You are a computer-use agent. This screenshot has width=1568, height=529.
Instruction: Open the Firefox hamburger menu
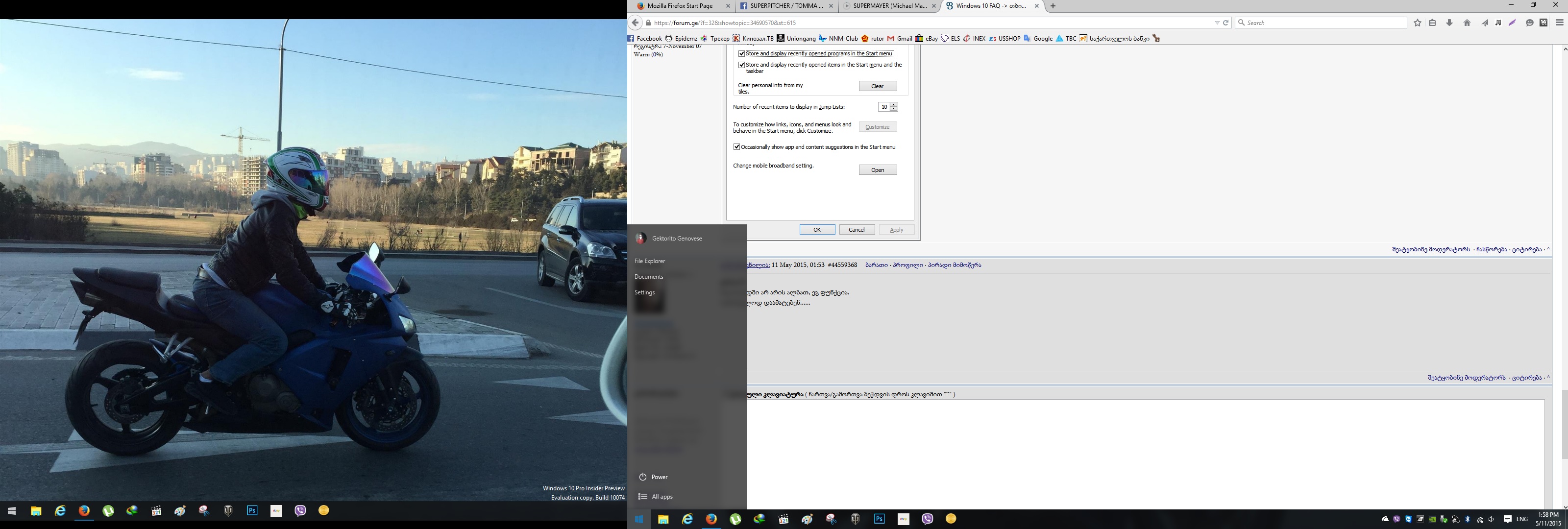[x=1560, y=23]
